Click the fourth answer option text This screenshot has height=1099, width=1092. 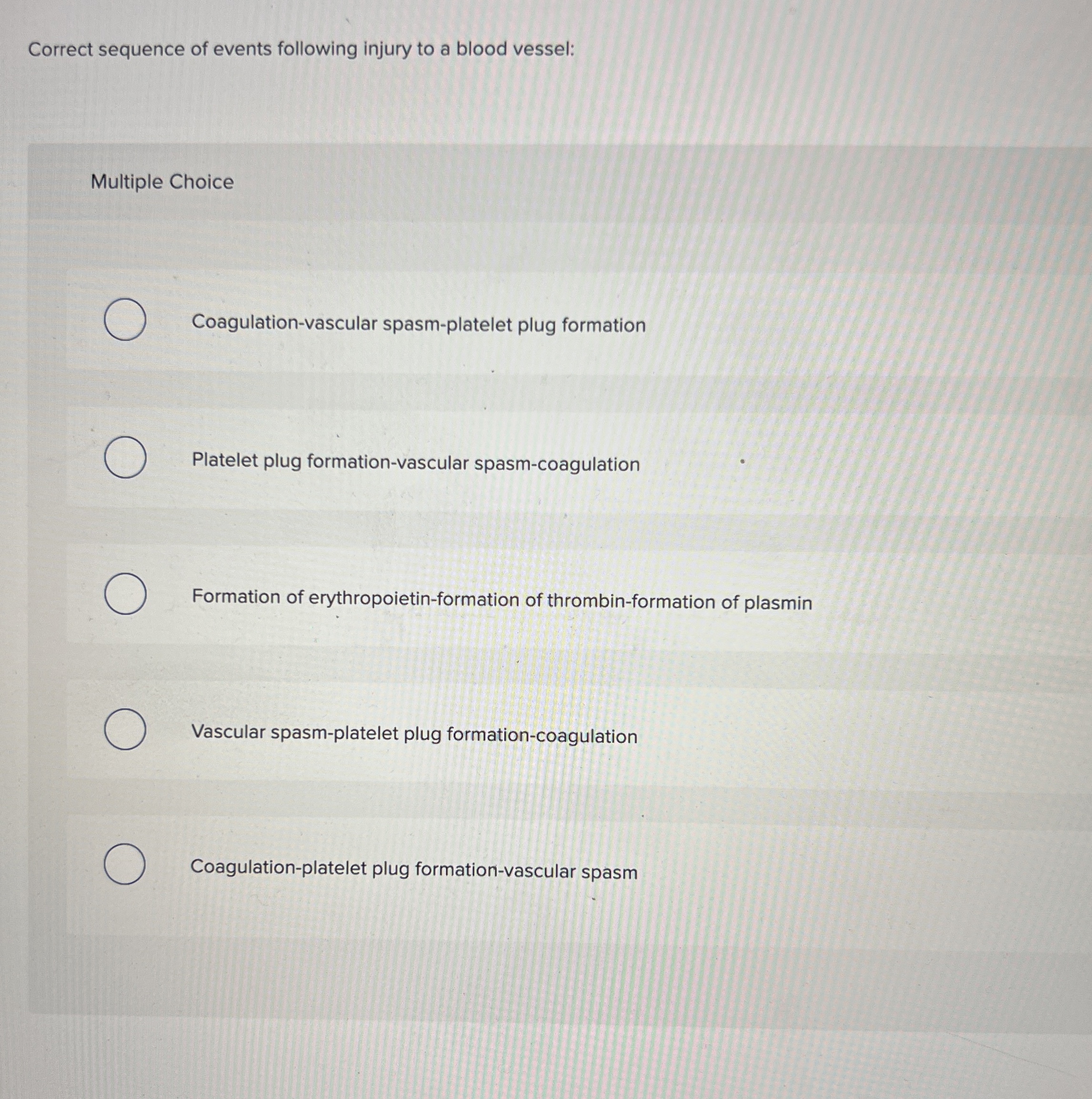point(413,736)
